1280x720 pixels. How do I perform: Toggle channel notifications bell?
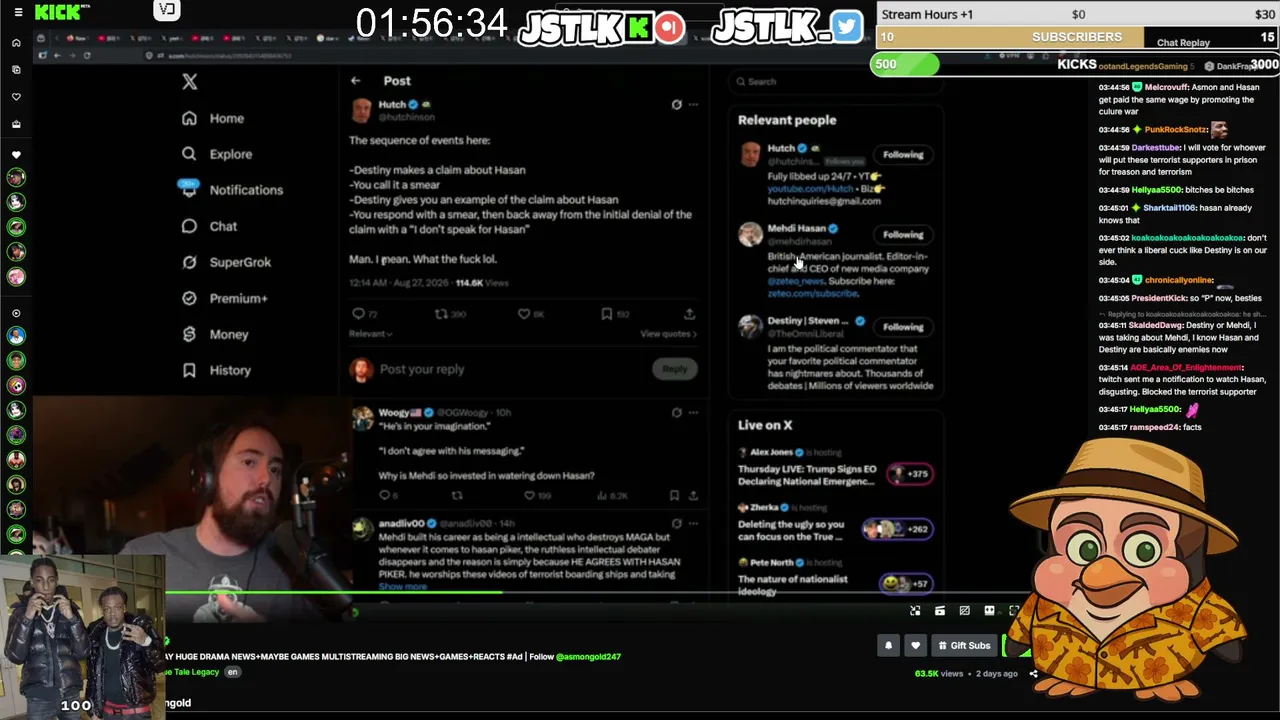point(888,646)
